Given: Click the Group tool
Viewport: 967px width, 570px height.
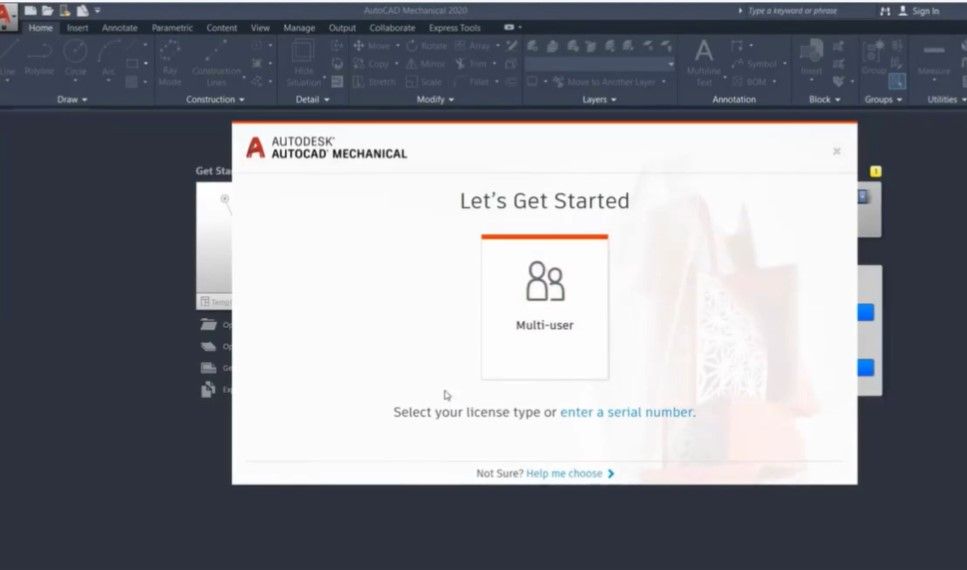Looking at the screenshot, I should click(x=874, y=59).
